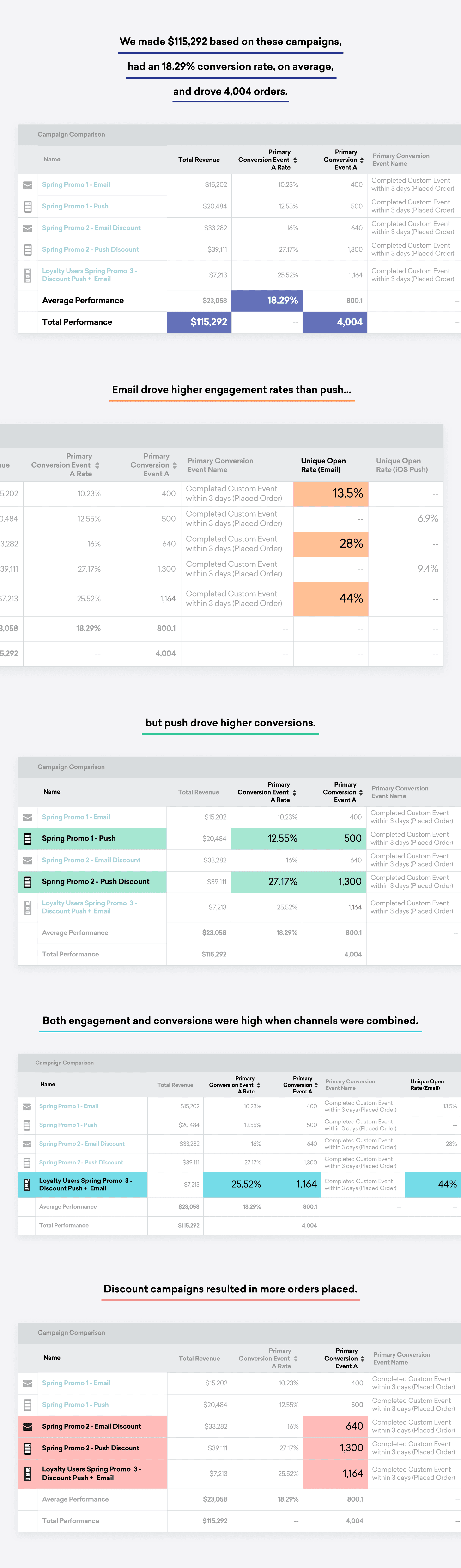The image size is (461, 1568).
Task: Click email icon in pink Email Discount row
Action: tap(27, 1426)
